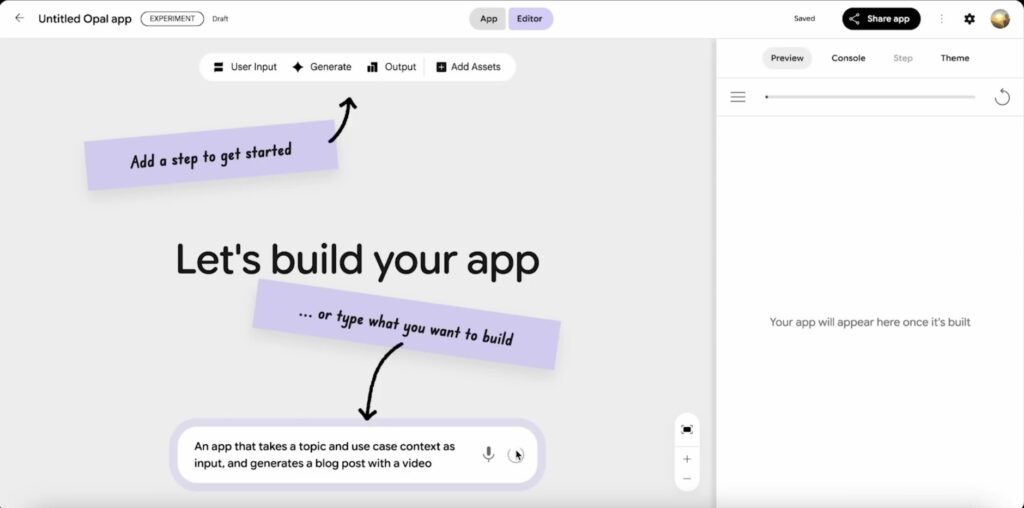
Task: Click the EXPERIMENT badge
Action: 172,19
